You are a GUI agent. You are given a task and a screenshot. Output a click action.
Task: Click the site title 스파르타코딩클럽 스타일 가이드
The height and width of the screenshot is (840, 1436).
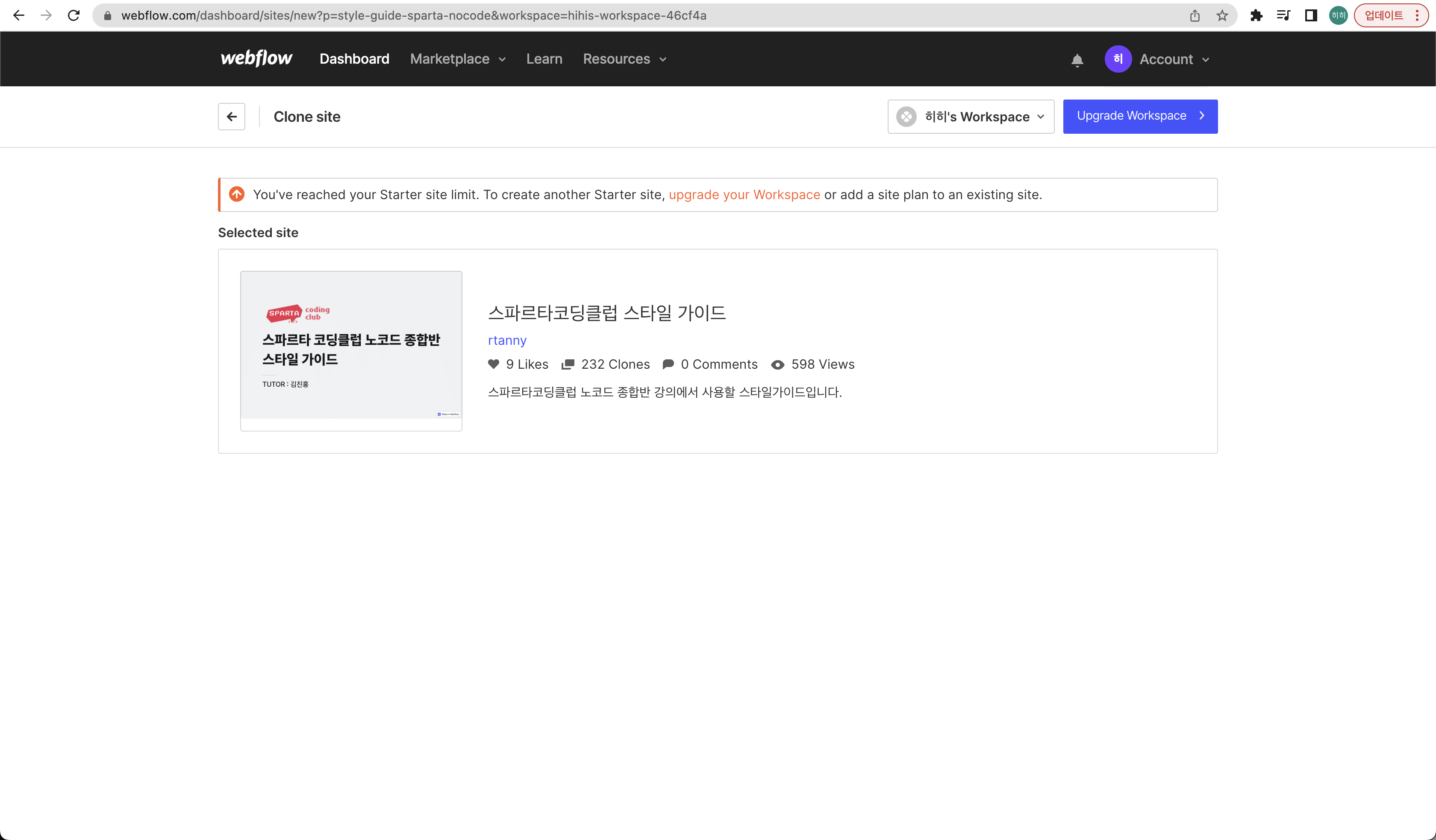607,312
